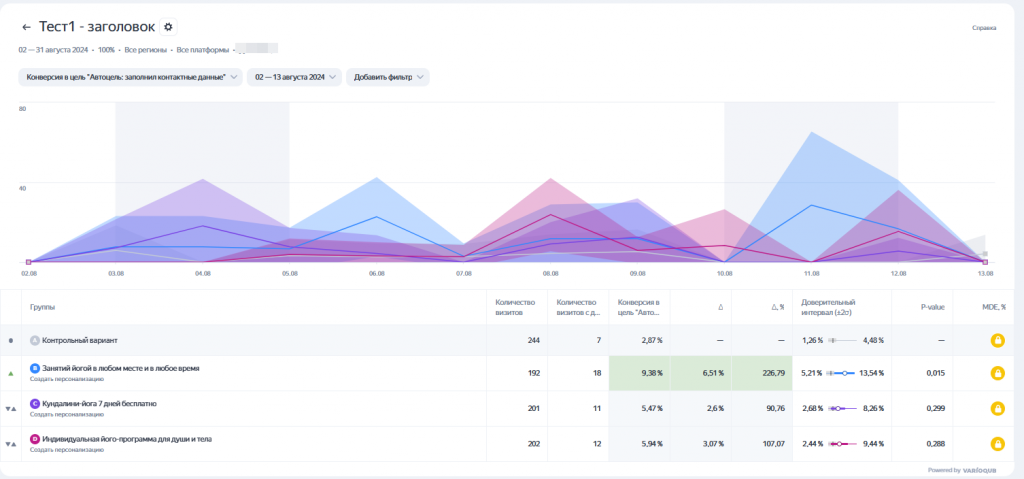Screen dimensions: 1024x479
Task: Click lock icon in Занятий йогой row
Action: pos(997,373)
